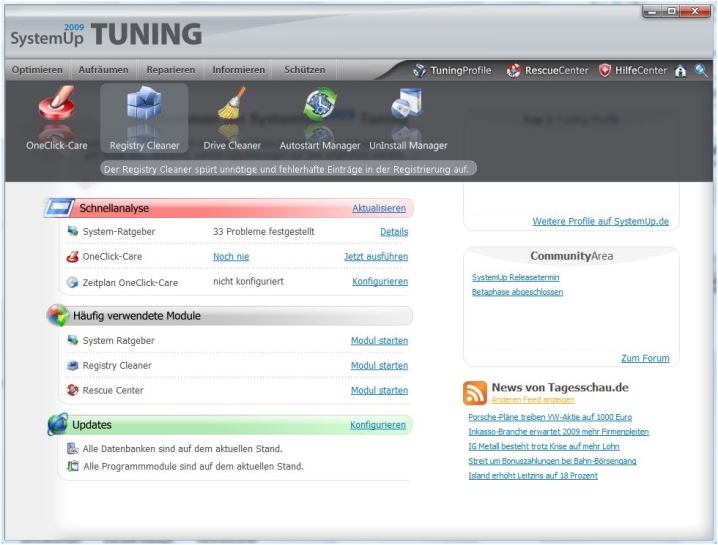The width and height of the screenshot is (718, 545).
Task: Open the Optimieren menu
Action: pyautogui.click(x=37, y=70)
